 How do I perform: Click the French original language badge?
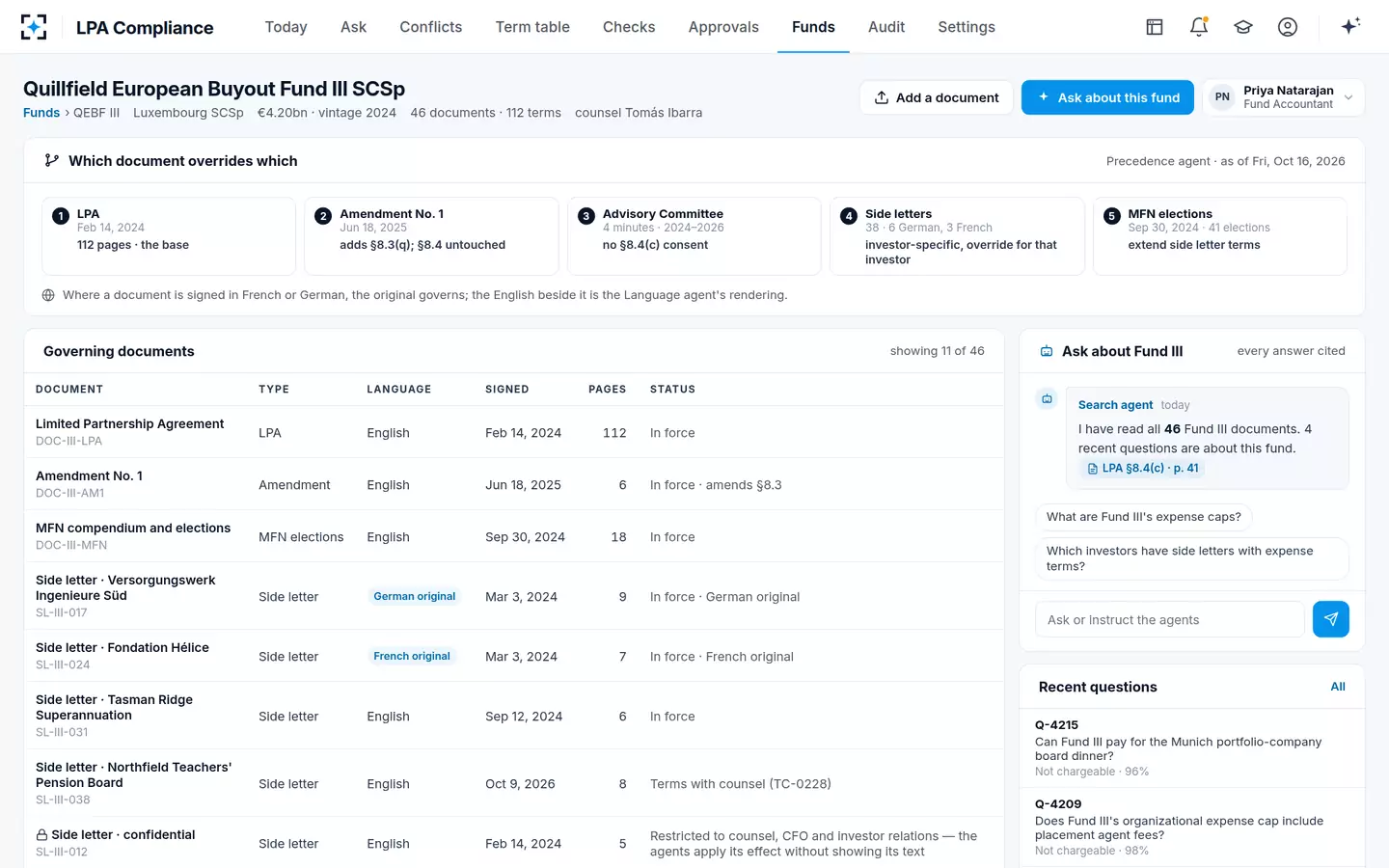tap(412, 657)
